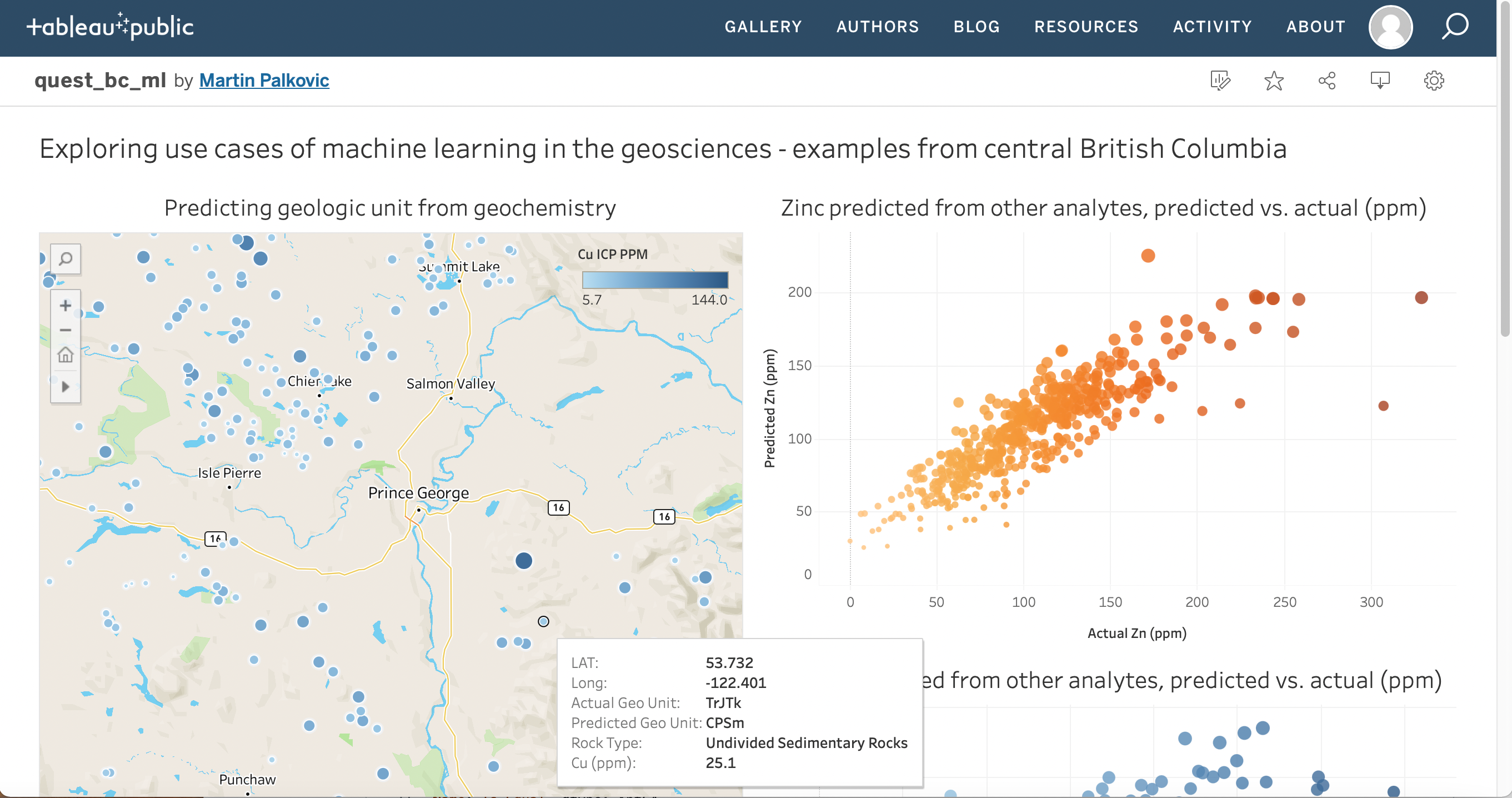Expand map tools arrow flyout

pyautogui.click(x=65, y=386)
